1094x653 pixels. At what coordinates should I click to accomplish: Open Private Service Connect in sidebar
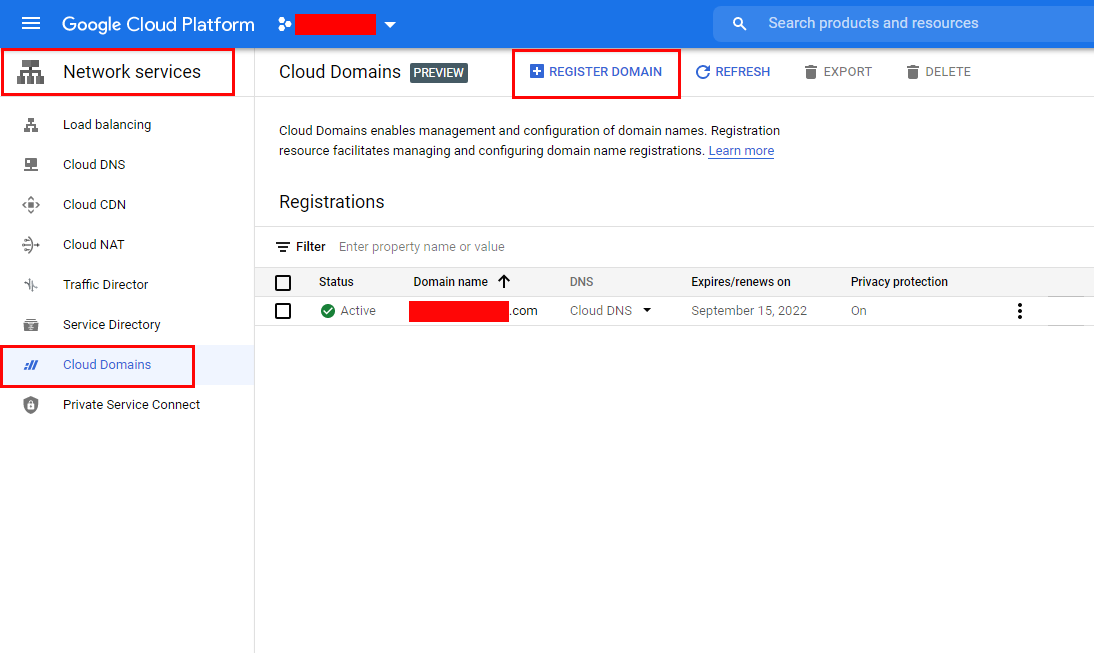coord(131,405)
